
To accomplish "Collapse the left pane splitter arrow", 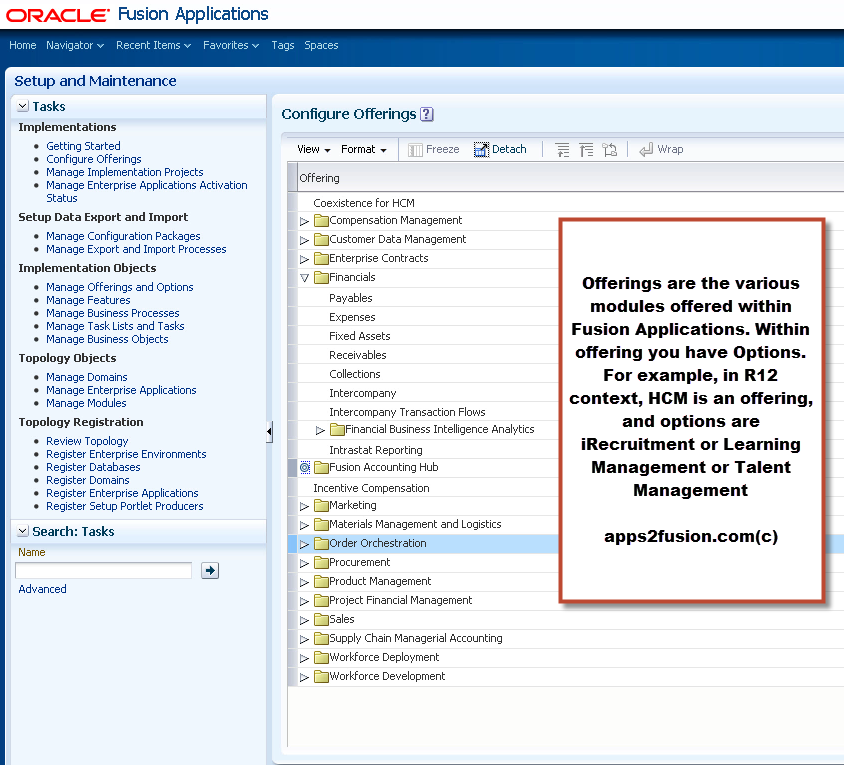I will point(269,431).
